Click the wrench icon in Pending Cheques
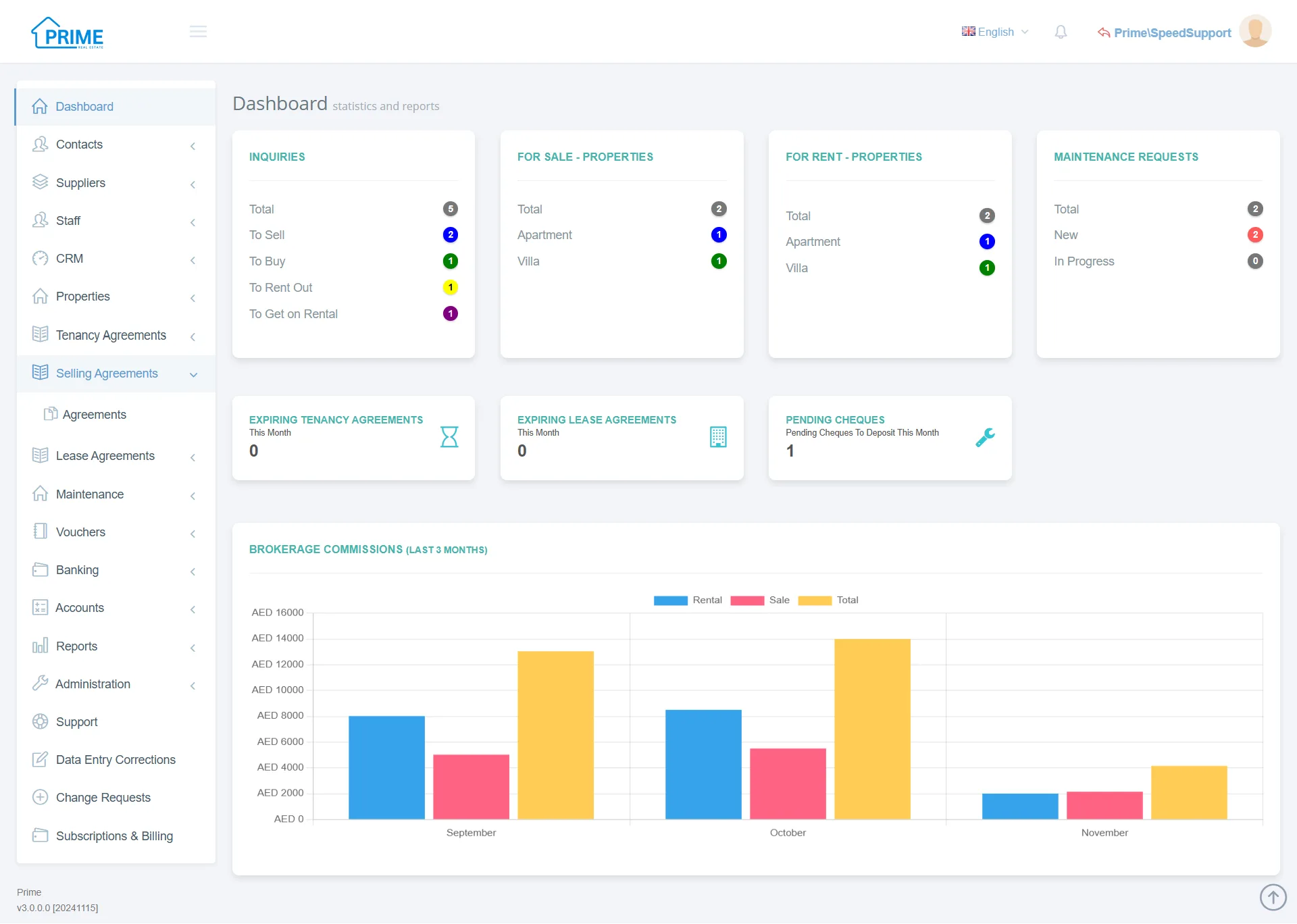This screenshot has width=1297, height=924. pos(985,438)
